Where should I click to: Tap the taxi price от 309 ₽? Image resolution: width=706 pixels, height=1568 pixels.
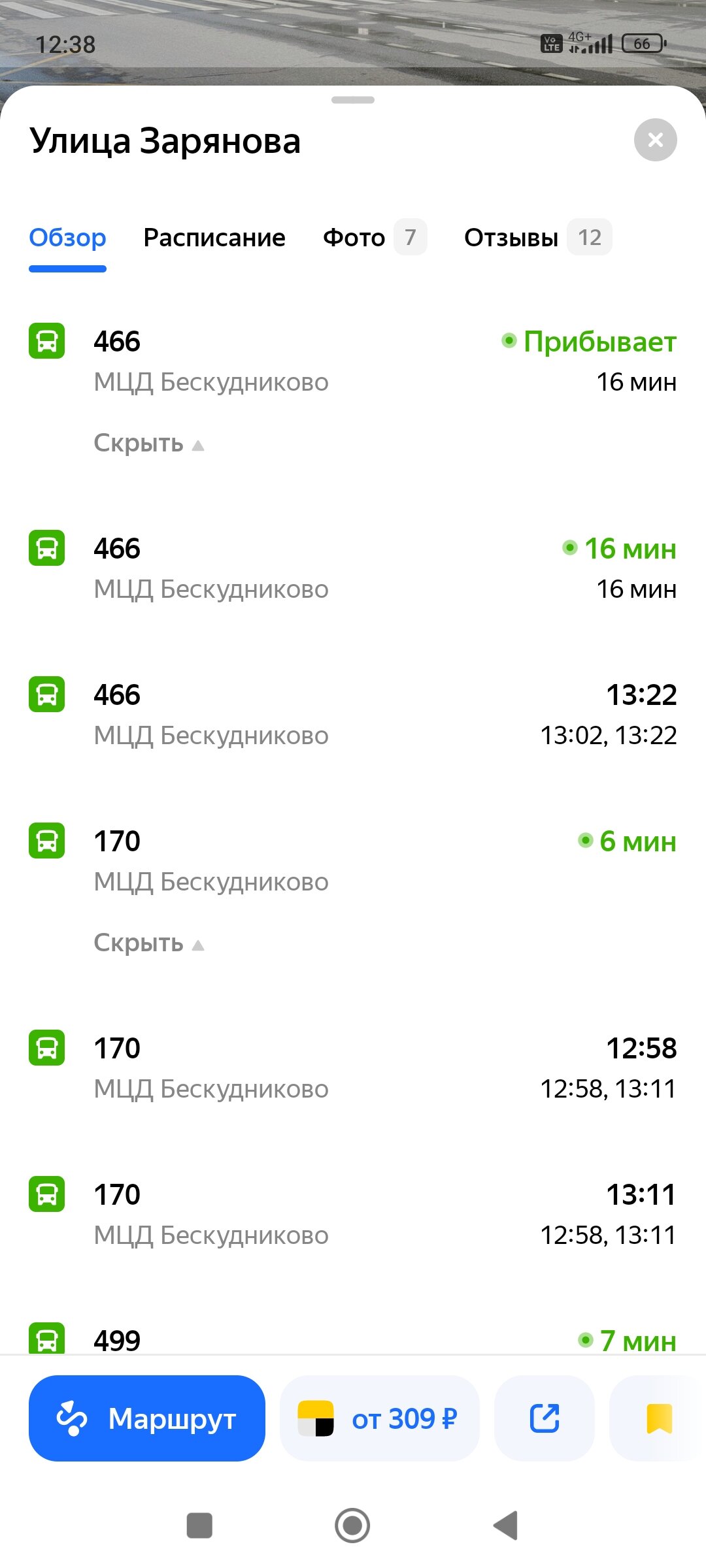(404, 1418)
